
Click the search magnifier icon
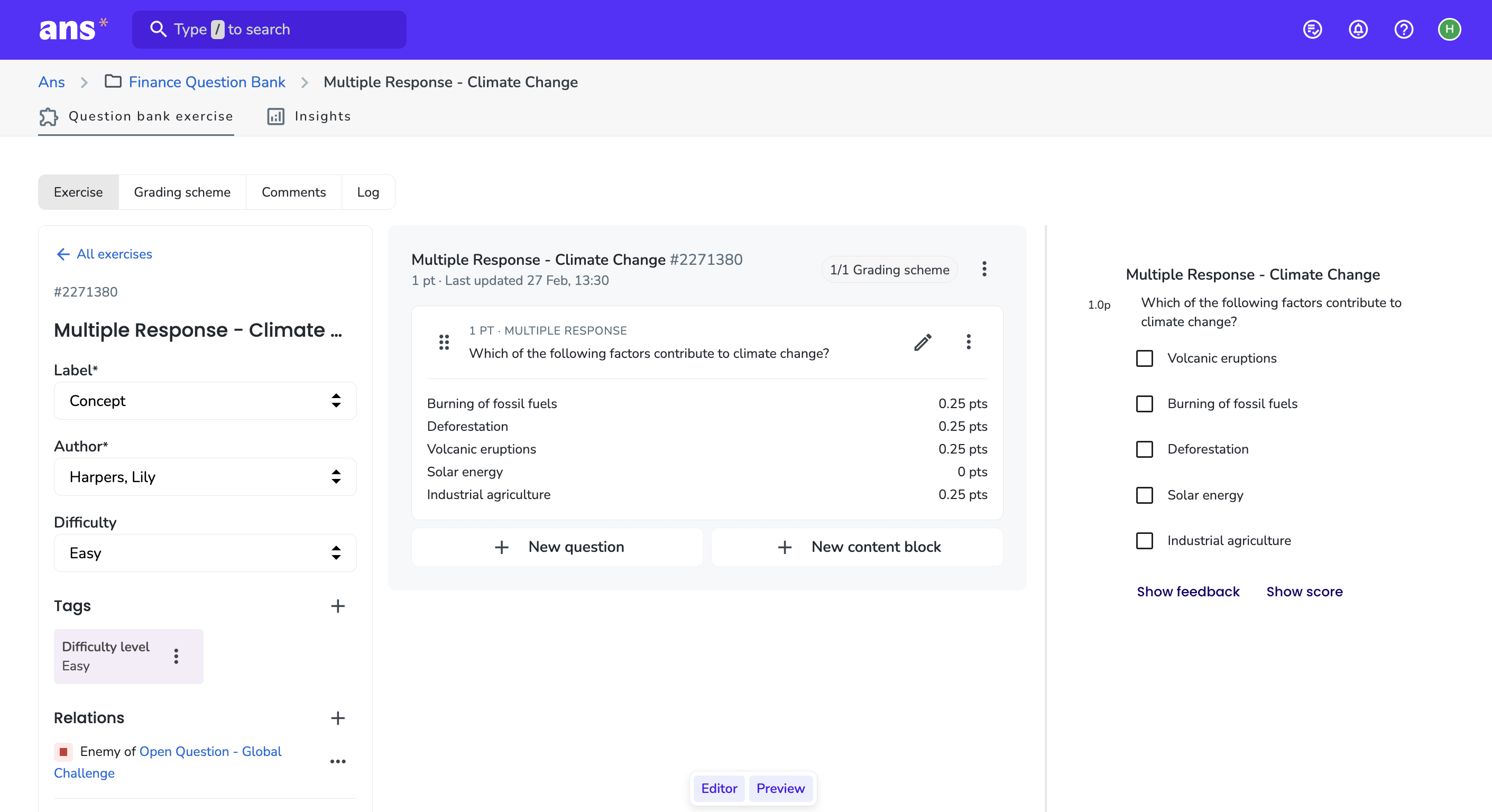click(158, 29)
